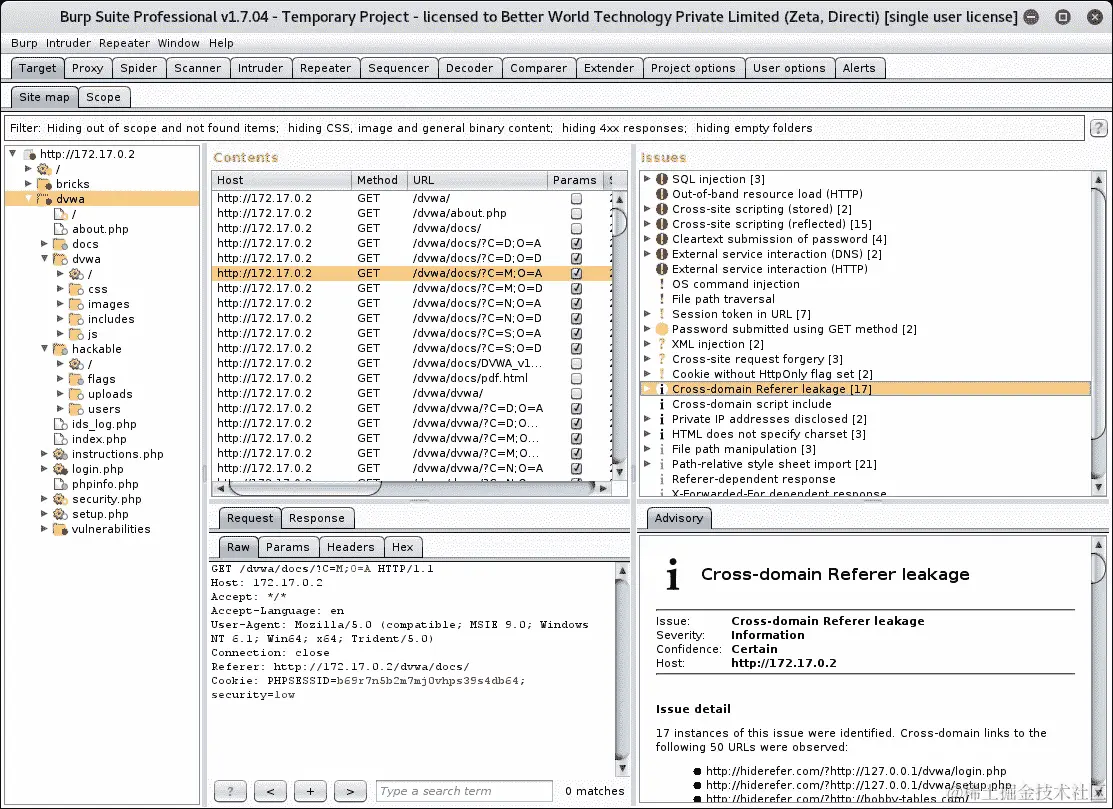This screenshot has height=809, width=1113.
Task: Click the vulnerabilities folder icon
Action: click(x=60, y=529)
